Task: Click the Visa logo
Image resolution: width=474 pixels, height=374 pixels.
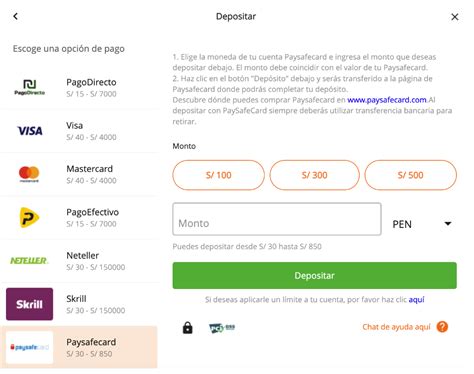Action: 30,131
